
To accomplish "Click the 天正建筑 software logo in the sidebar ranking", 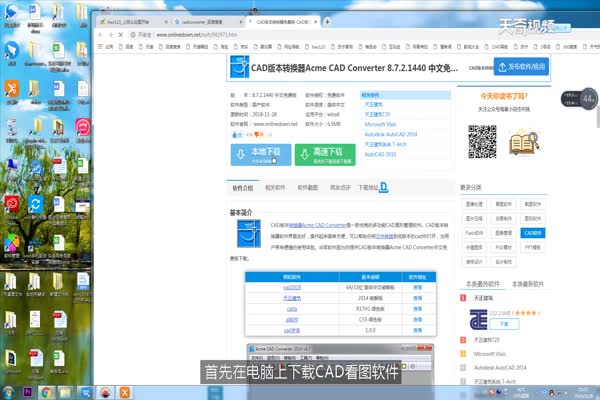I will [x=478, y=319].
